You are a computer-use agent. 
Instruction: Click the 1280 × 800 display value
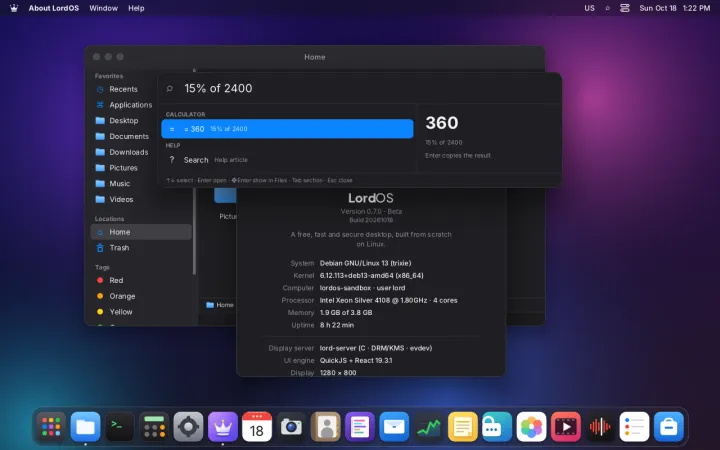coord(338,372)
